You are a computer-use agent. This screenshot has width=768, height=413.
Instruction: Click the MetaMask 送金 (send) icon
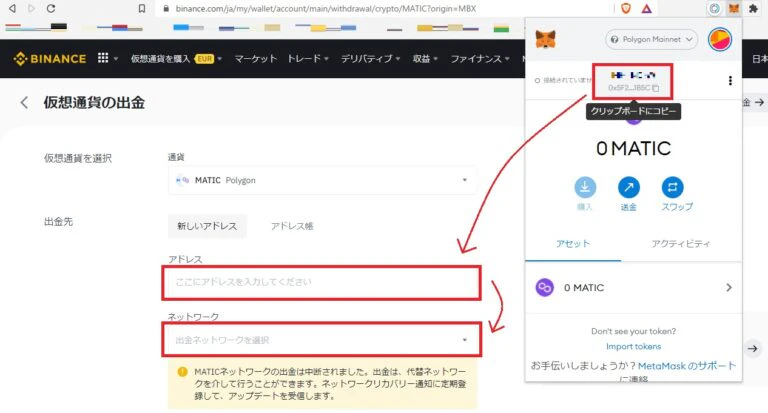coord(628,187)
